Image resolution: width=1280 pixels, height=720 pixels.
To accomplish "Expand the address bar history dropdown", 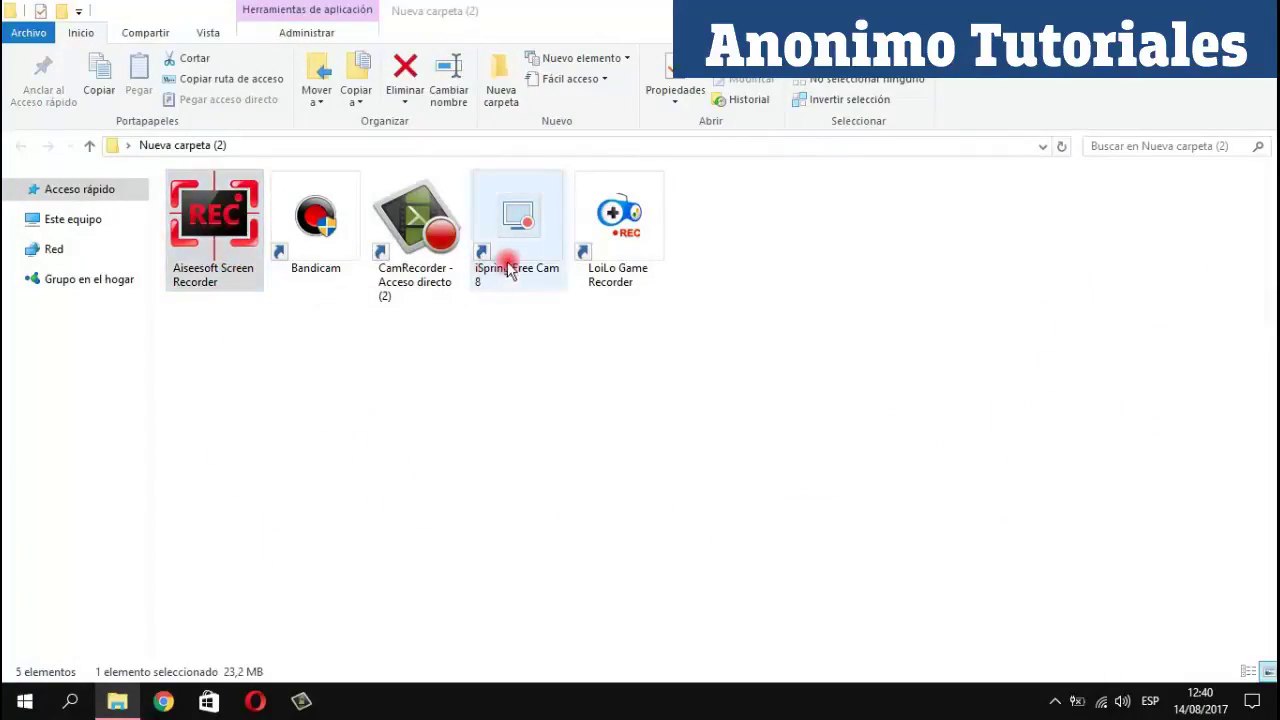I will click(x=1042, y=146).
